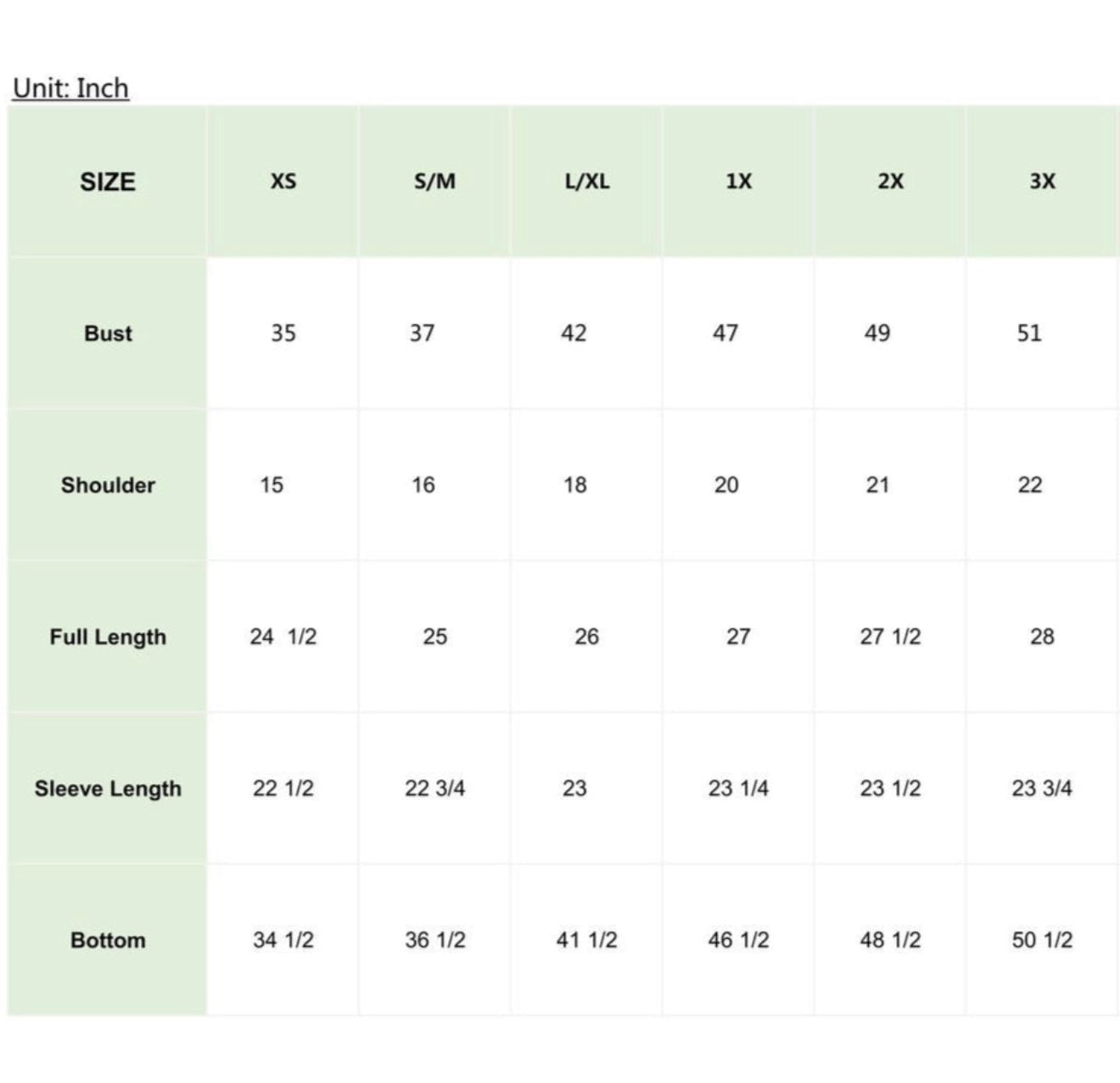The image size is (1120, 1083).
Task: Select the Bust value 42 for L/XL
Action: [574, 333]
